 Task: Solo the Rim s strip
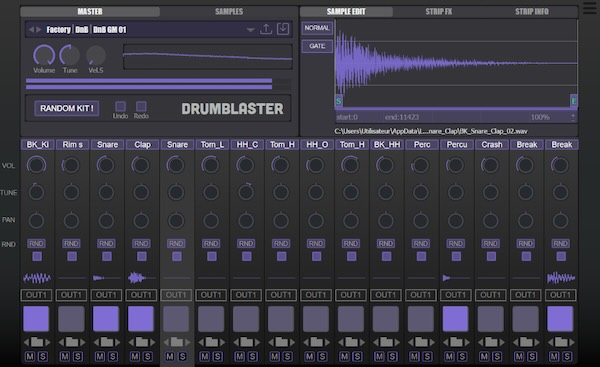[x=78, y=357]
